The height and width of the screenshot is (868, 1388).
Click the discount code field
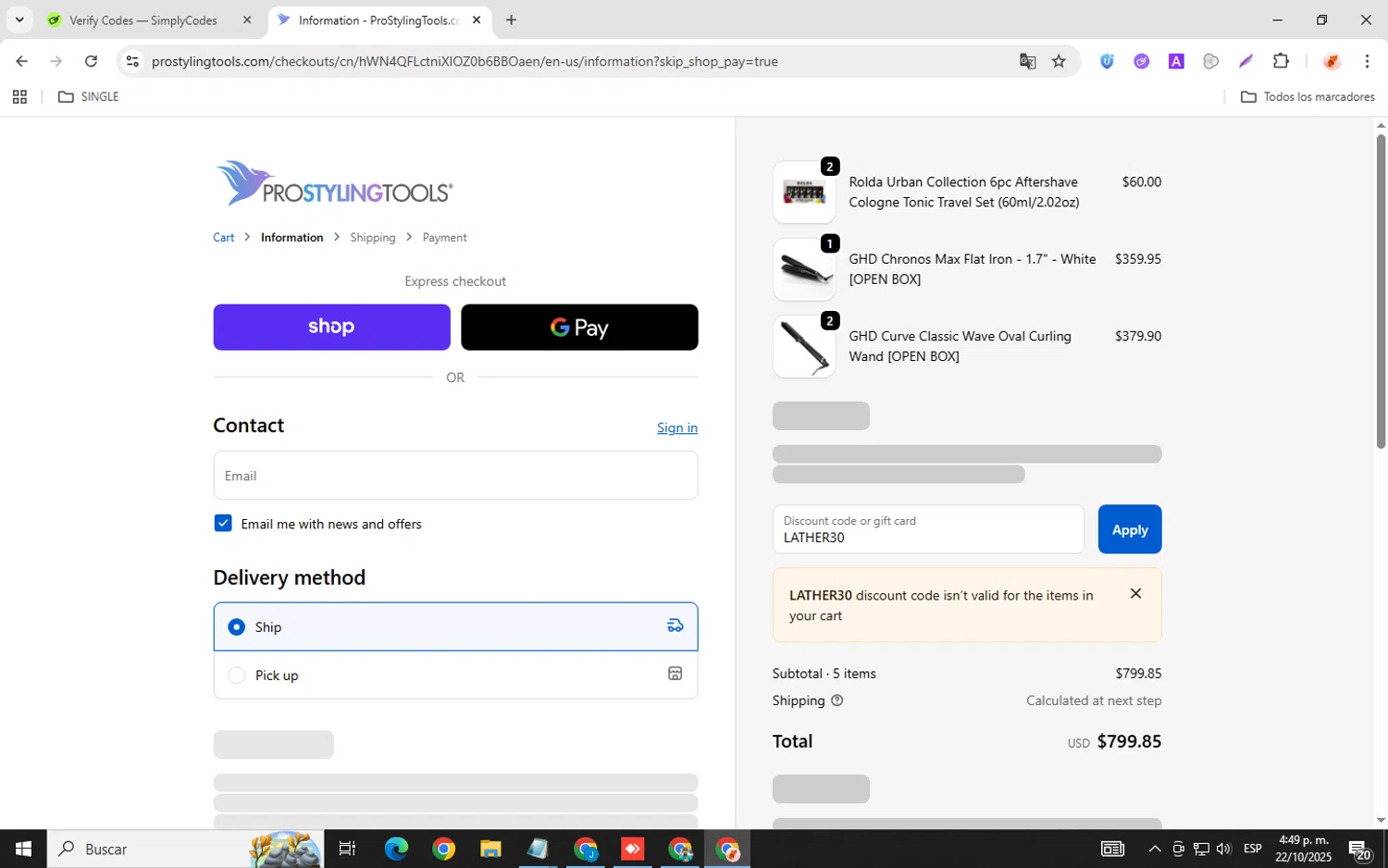(928, 529)
